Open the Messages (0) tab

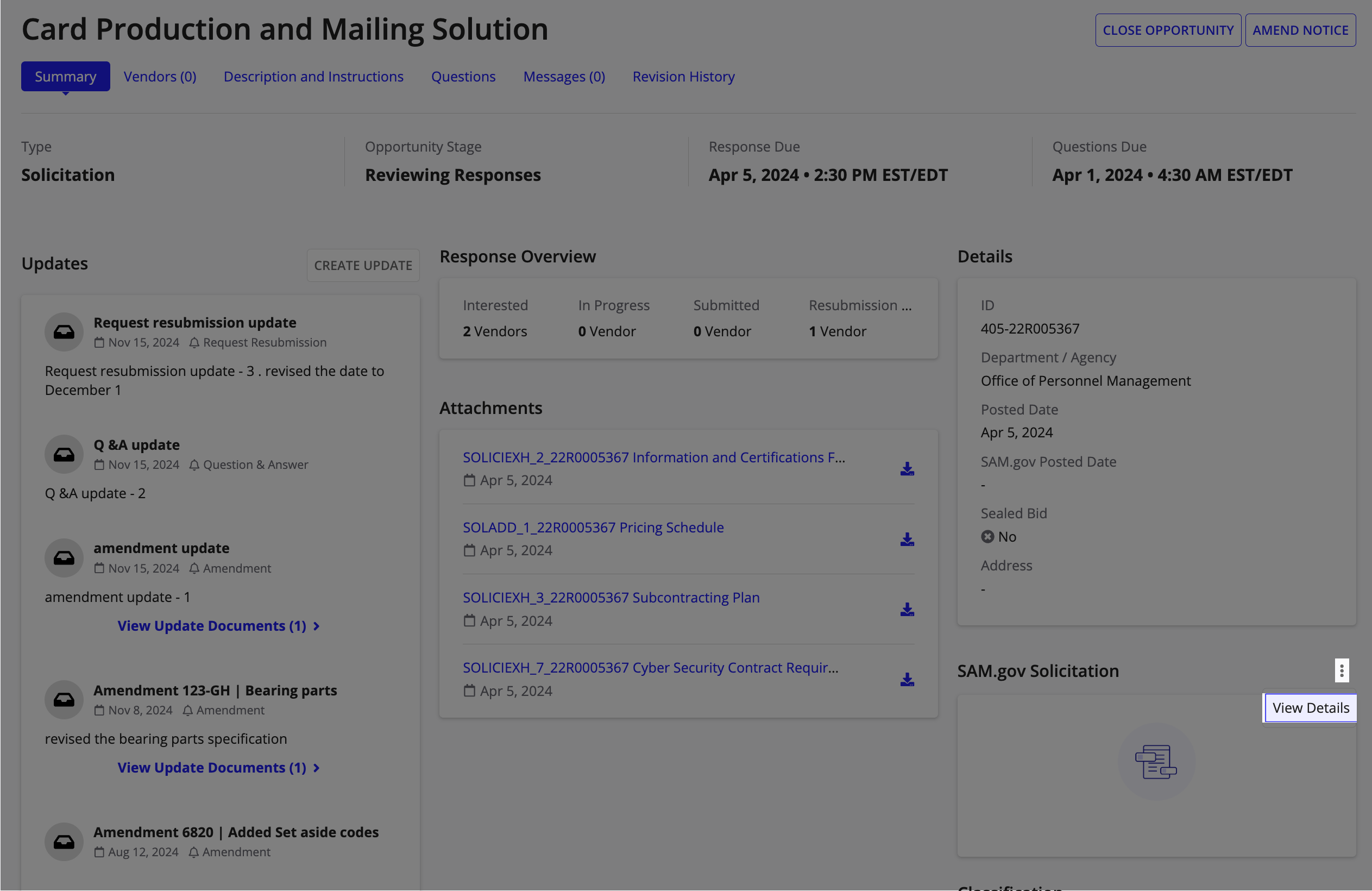[x=564, y=76]
